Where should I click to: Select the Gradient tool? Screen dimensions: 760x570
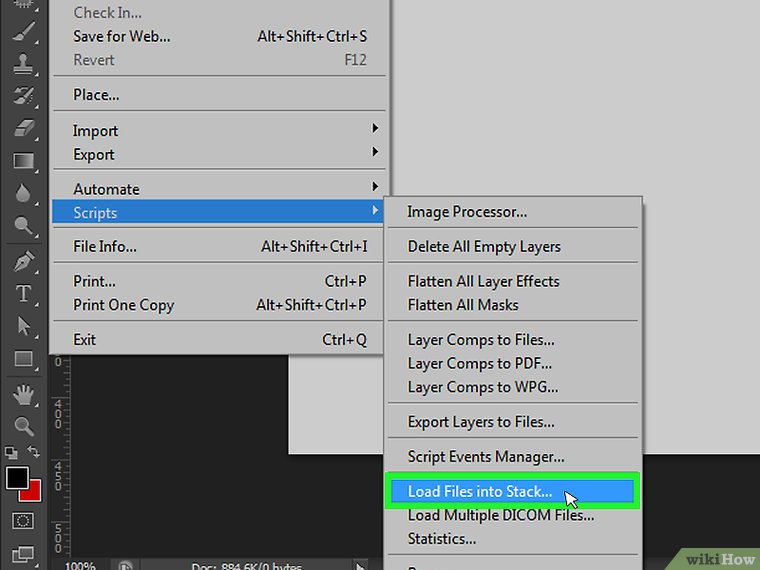tap(22, 160)
